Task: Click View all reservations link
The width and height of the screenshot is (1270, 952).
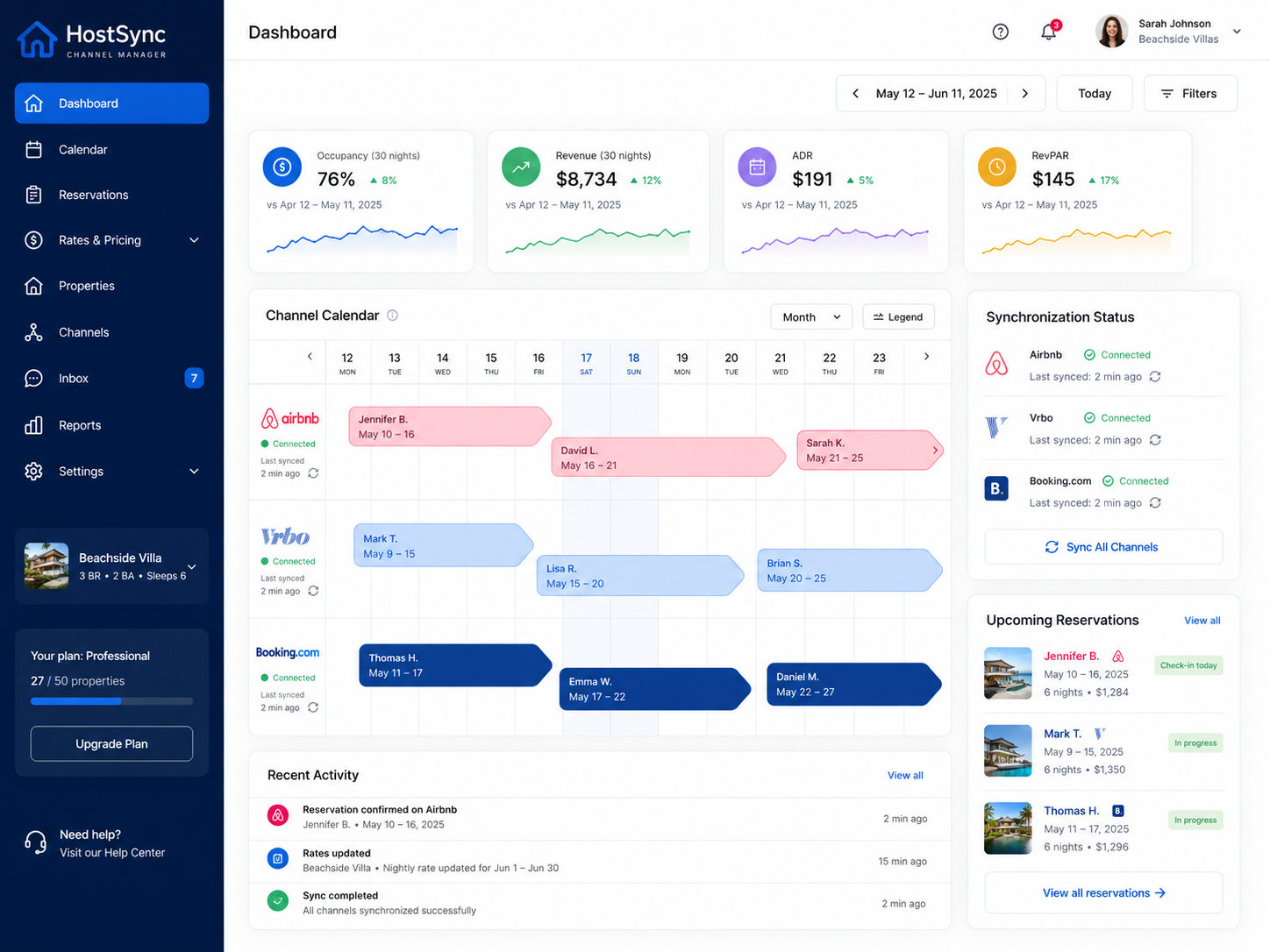Action: tap(1103, 893)
